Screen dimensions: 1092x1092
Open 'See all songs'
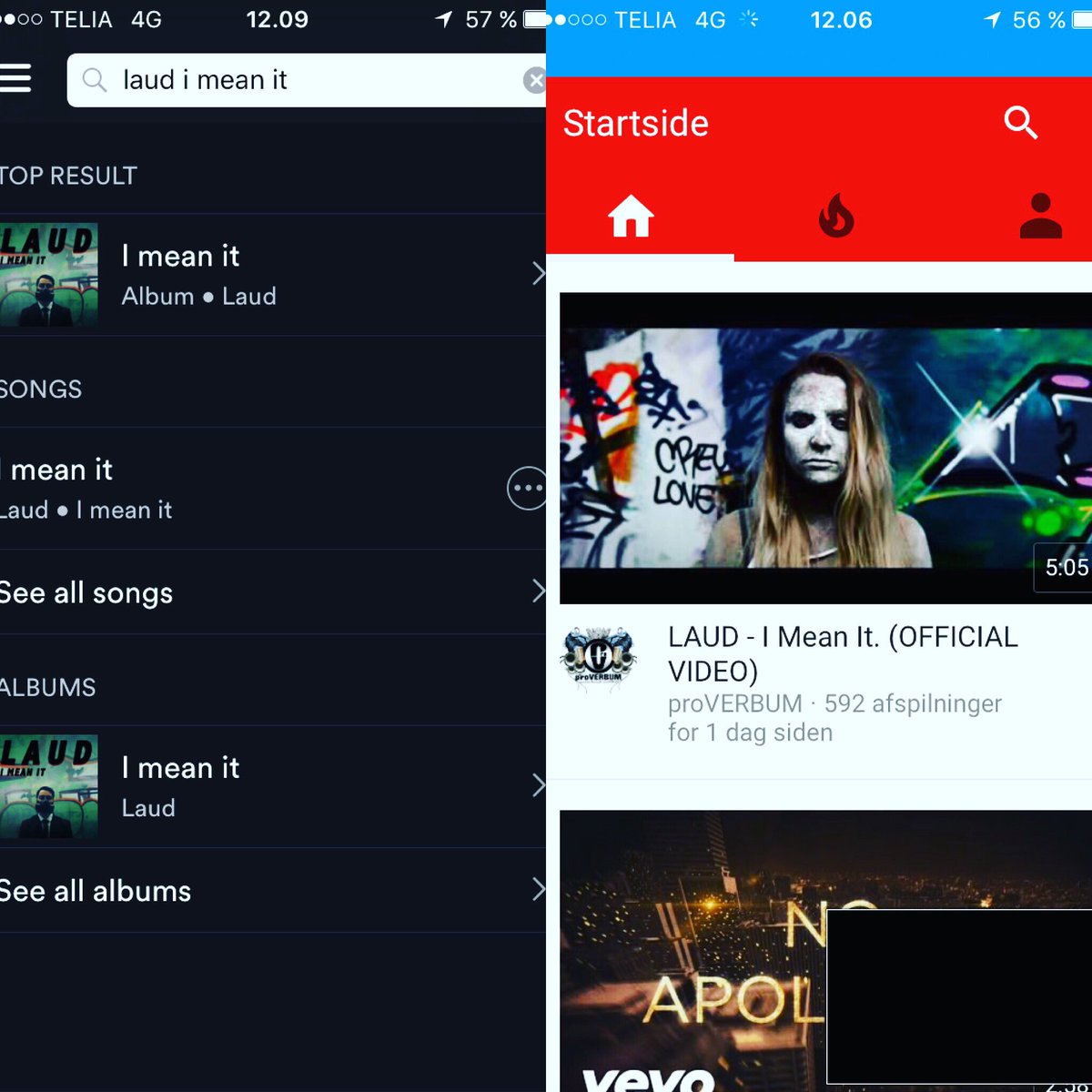pyautogui.click(x=273, y=592)
